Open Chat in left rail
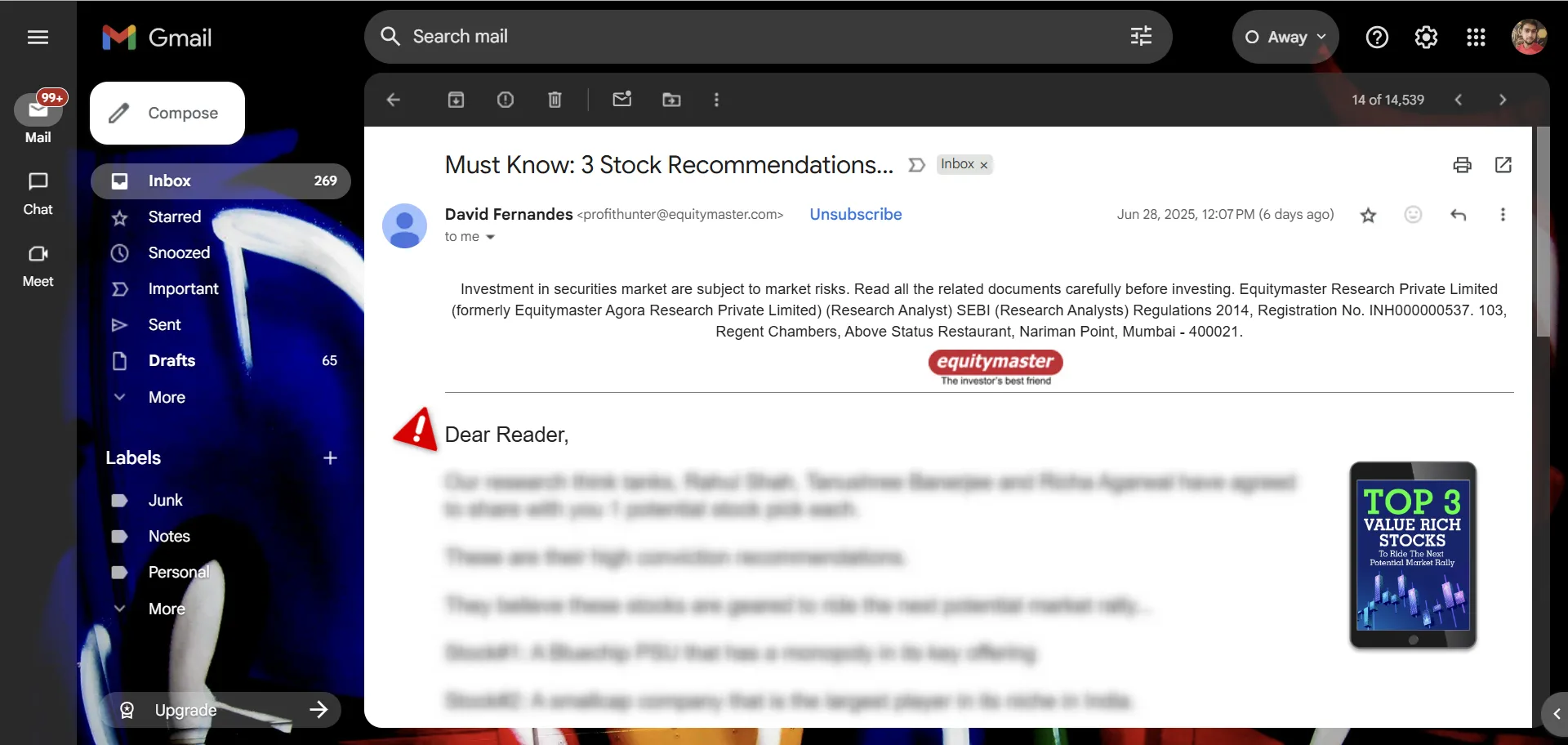The width and height of the screenshot is (1568, 745). [x=38, y=194]
